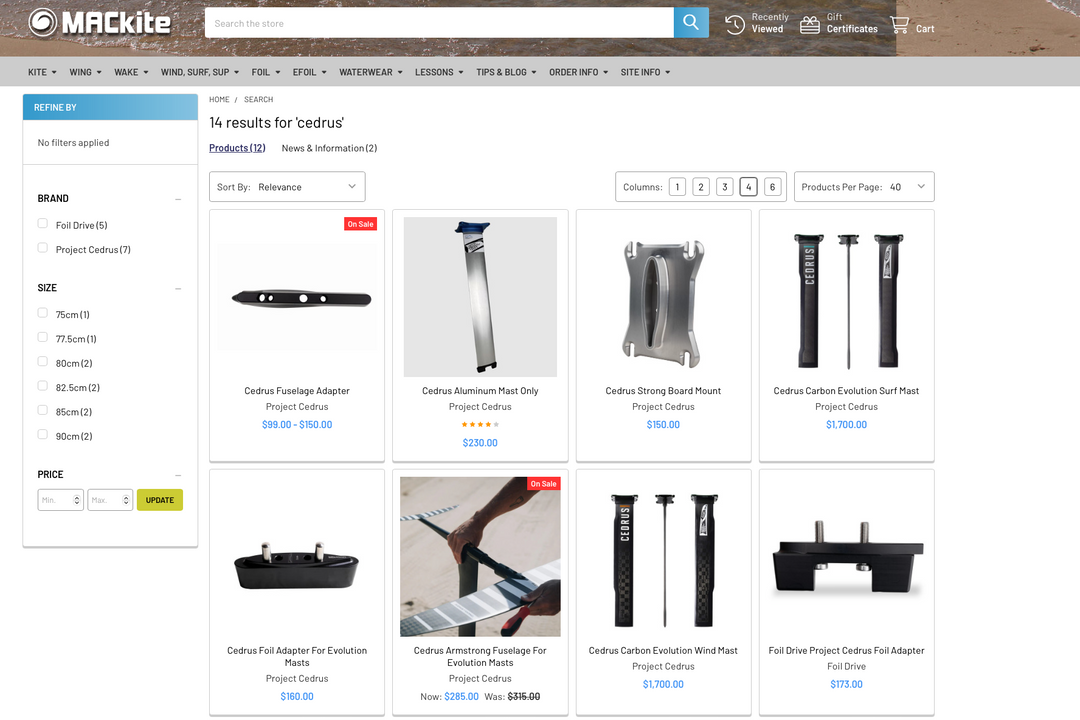Collapse the Size filter section
The image size is (1080, 720).
tap(178, 288)
